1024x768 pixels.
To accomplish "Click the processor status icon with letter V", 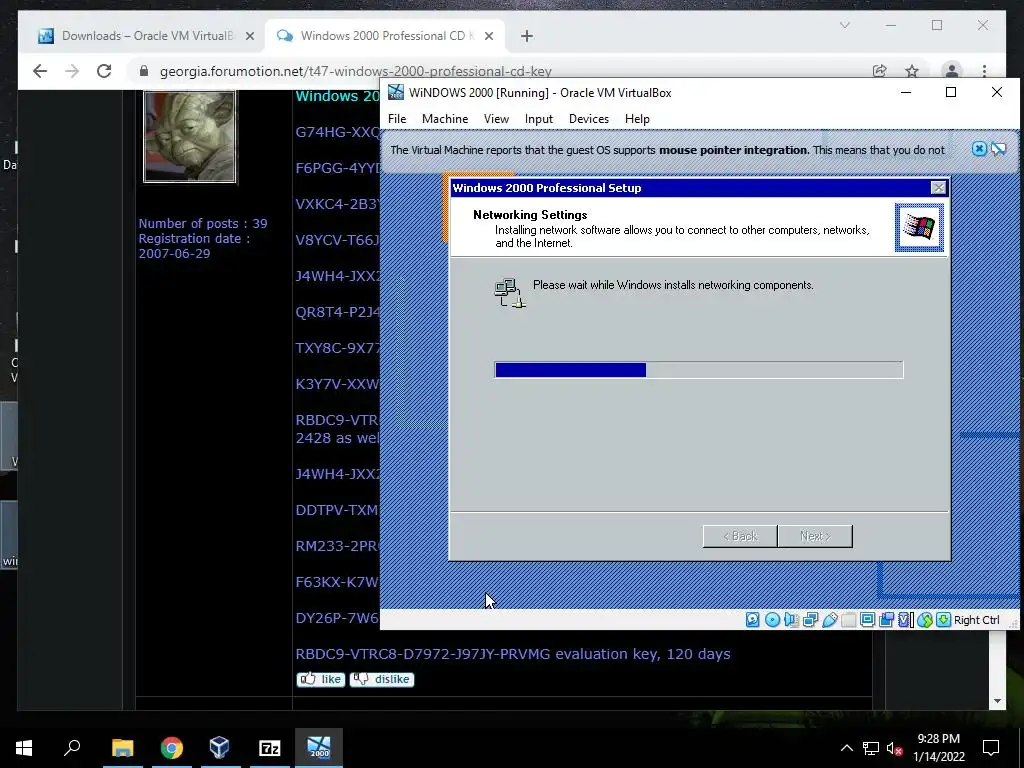I will point(906,620).
